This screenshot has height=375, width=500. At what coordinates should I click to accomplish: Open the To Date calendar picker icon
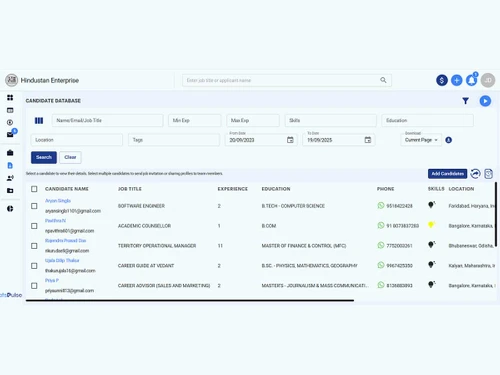[x=368, y=140]
